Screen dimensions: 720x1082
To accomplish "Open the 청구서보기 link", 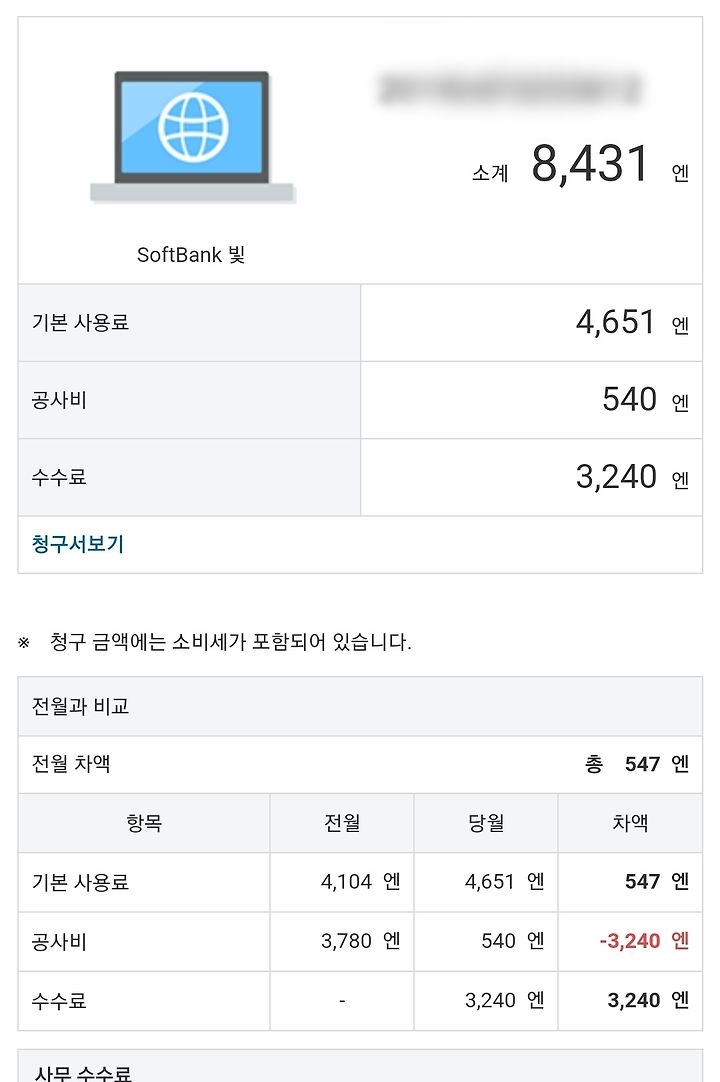I will click(x=78, y=544).
